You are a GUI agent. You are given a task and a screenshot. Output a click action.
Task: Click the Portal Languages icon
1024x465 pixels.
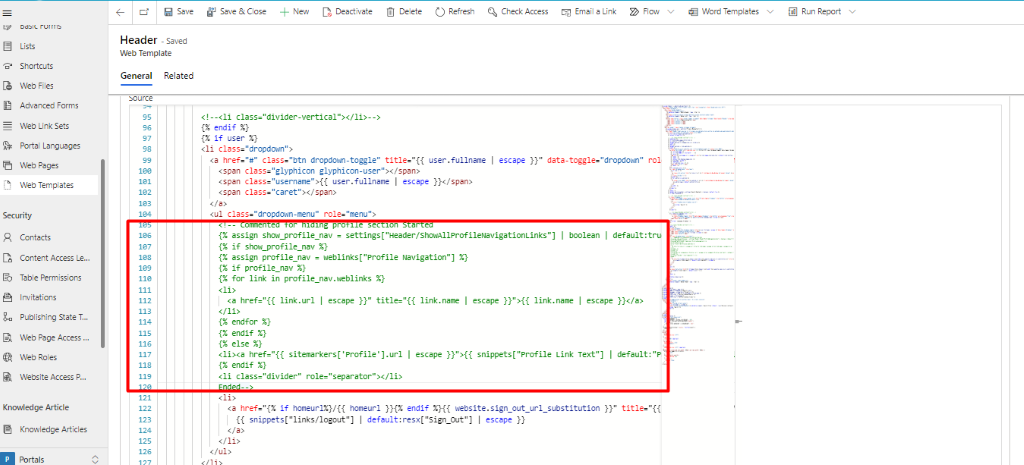coord(8,146)
